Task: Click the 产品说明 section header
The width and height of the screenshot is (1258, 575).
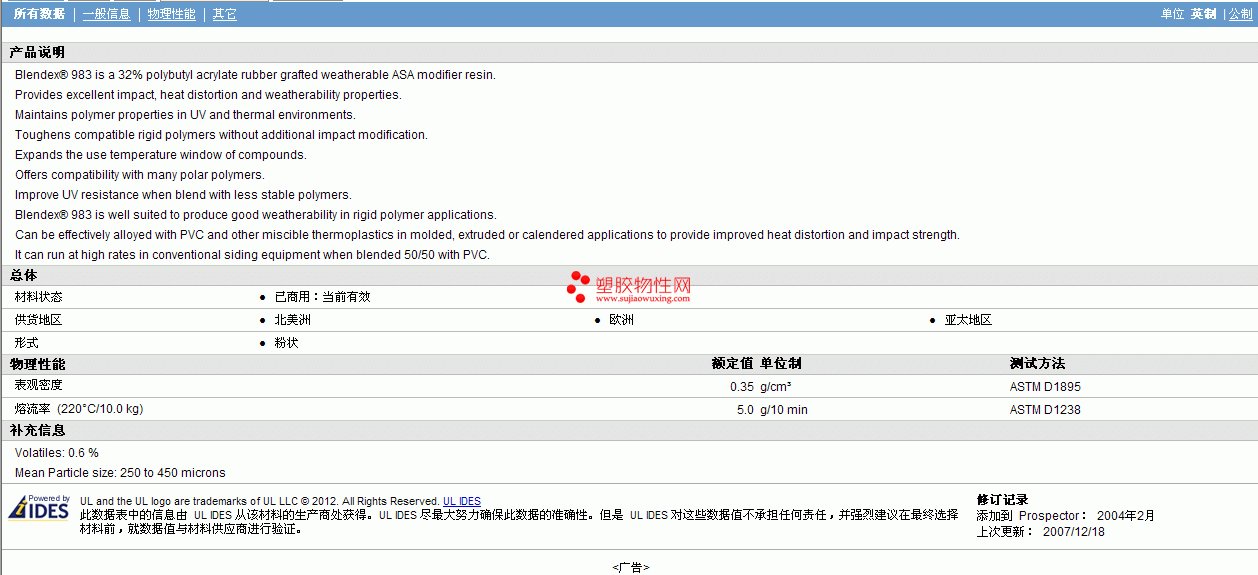Action: click(x=37, y=53)
